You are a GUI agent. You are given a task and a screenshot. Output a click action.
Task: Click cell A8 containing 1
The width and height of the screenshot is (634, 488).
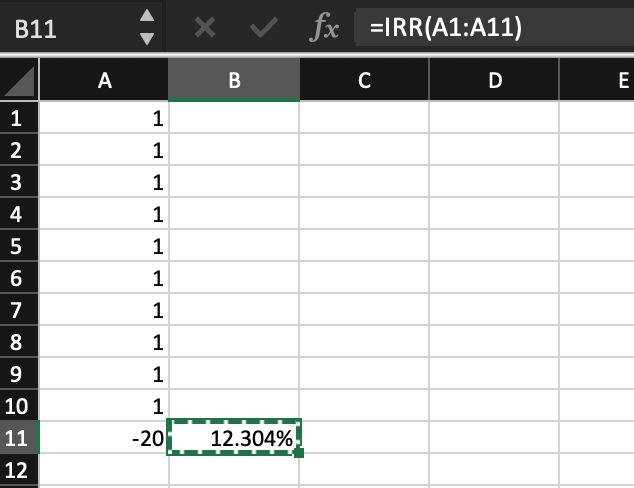click(x=104, y=341)
